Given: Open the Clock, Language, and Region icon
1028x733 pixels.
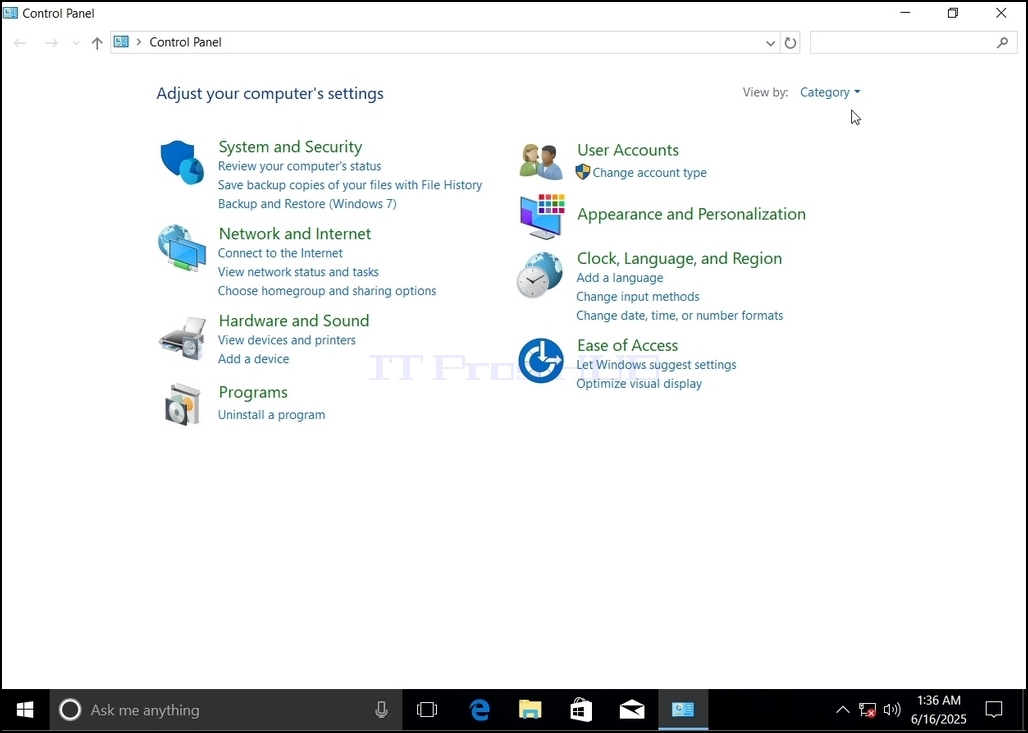Looking at the screenshot, I should 540,275.
